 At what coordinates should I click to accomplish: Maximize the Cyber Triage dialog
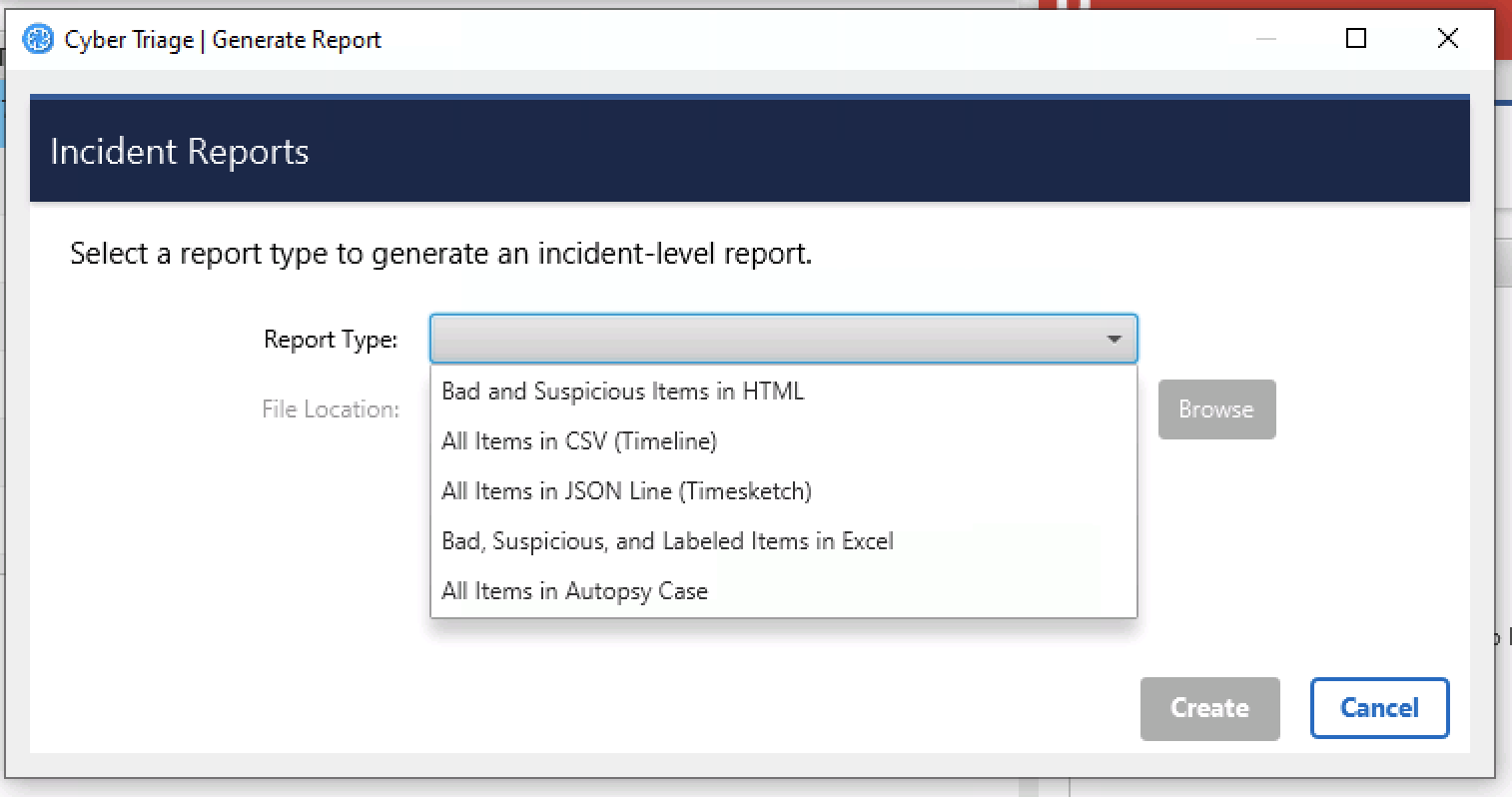(1355, 39)
